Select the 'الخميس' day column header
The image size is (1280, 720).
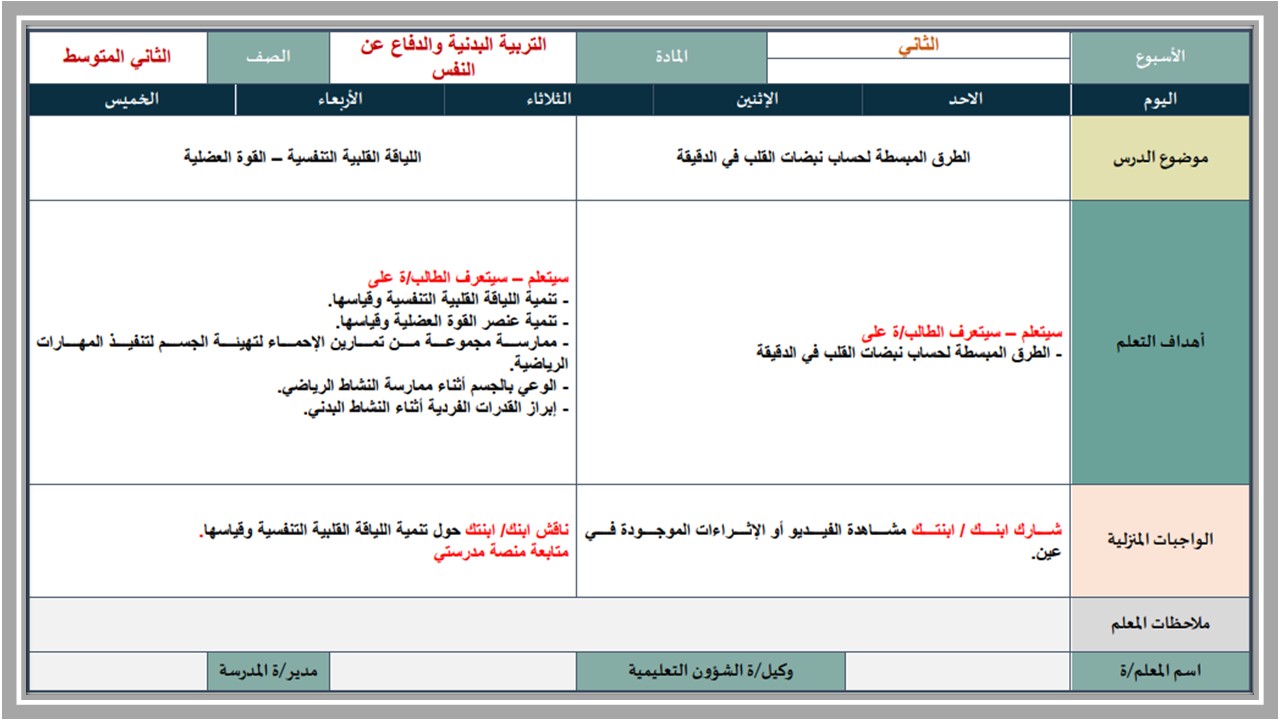coord(132,100)
